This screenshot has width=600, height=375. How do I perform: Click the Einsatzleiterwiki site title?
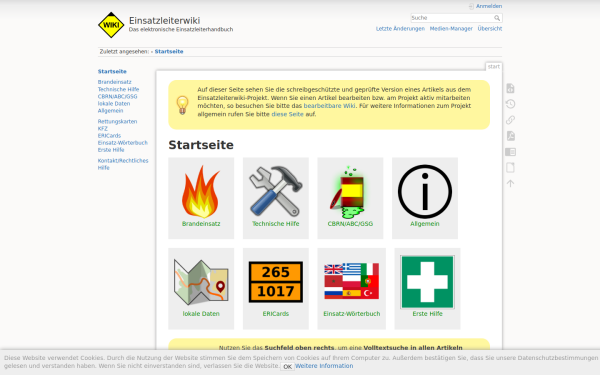(165, 21)
